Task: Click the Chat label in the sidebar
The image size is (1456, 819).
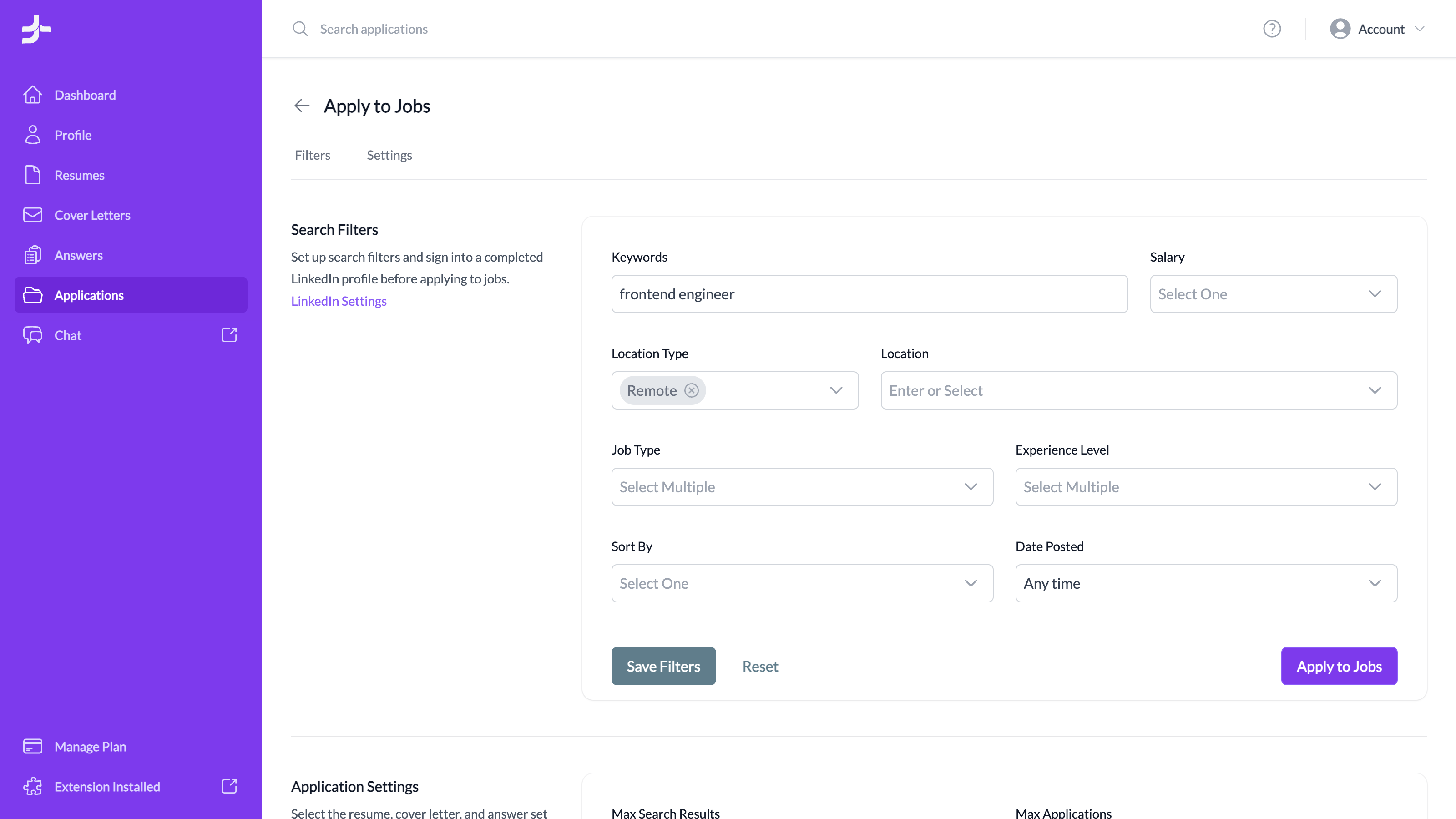Action: (68, 335)
